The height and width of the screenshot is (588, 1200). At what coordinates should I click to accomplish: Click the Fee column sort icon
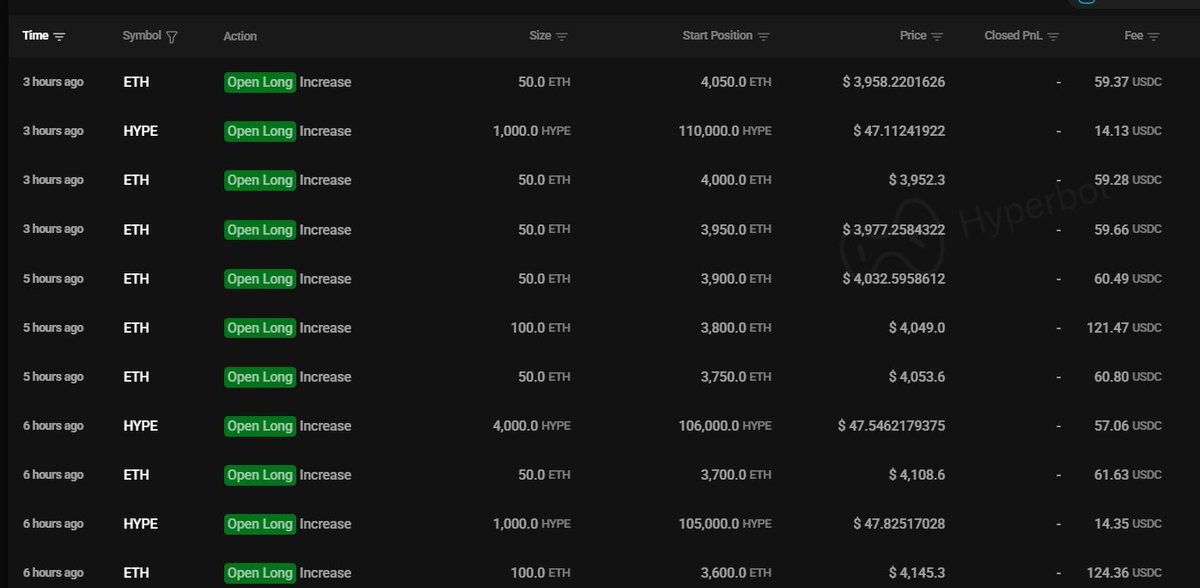tap(1154, 37)
